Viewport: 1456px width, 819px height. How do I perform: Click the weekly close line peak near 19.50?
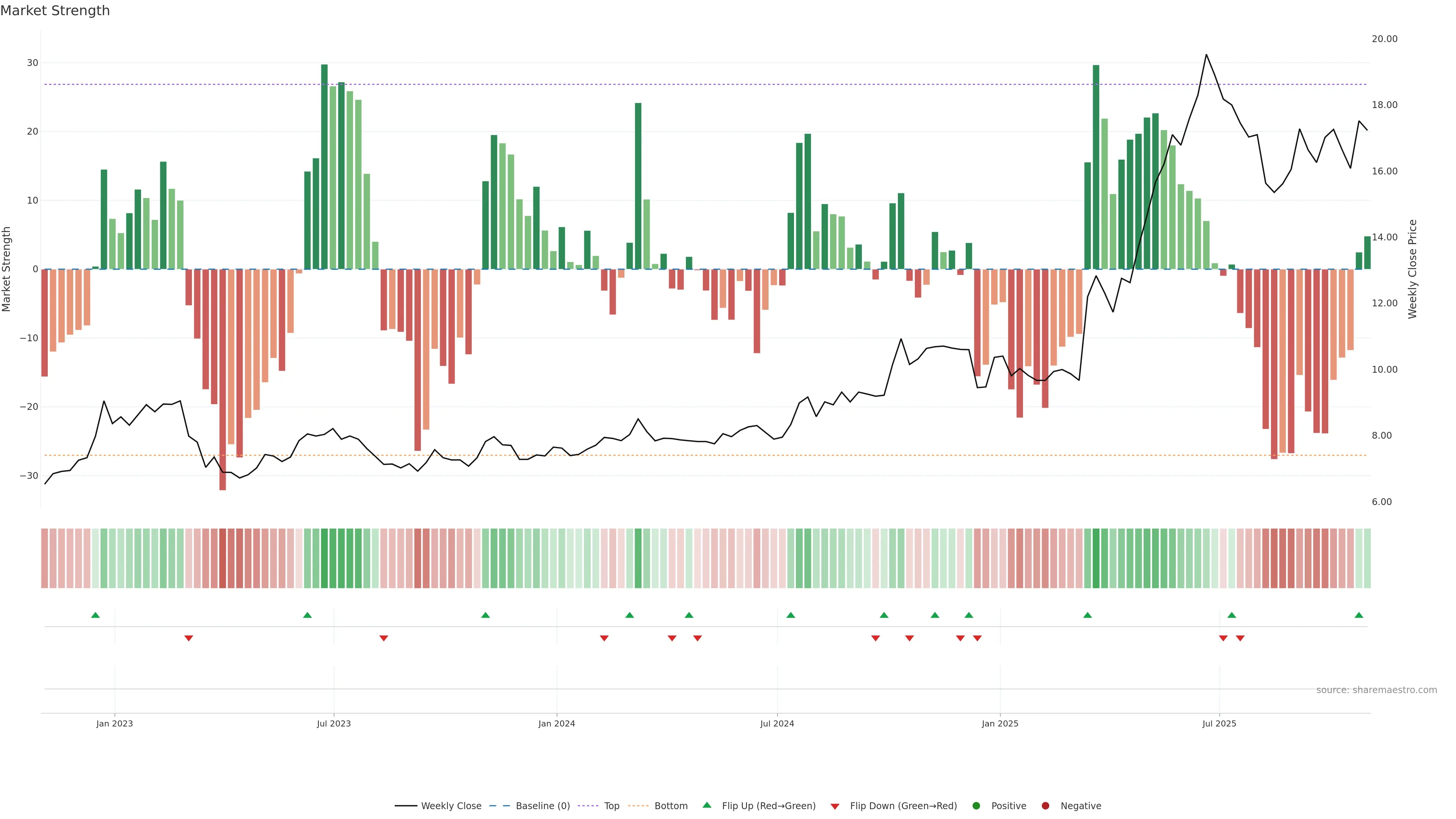[1206, 55]
